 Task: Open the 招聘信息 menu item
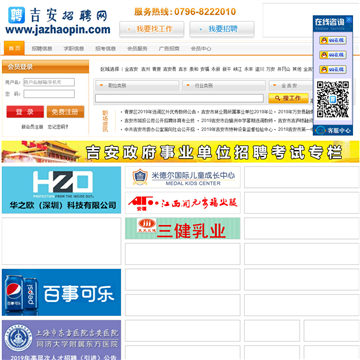click(x=42, y=48)
